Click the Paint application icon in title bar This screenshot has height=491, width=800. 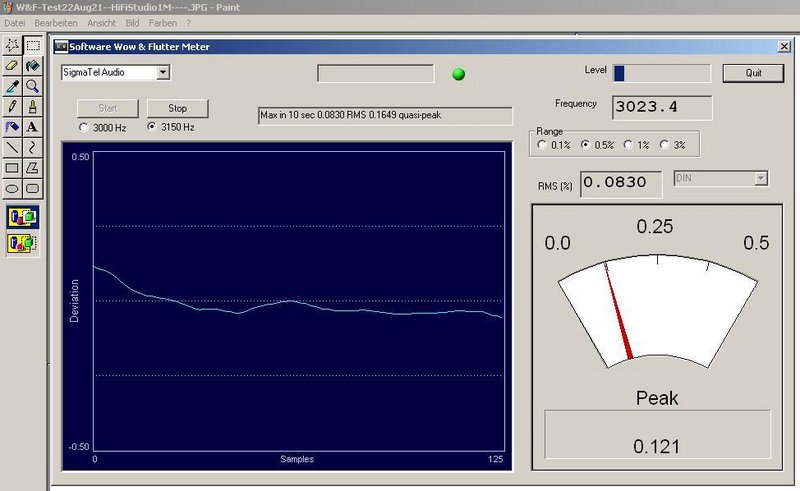7,7
